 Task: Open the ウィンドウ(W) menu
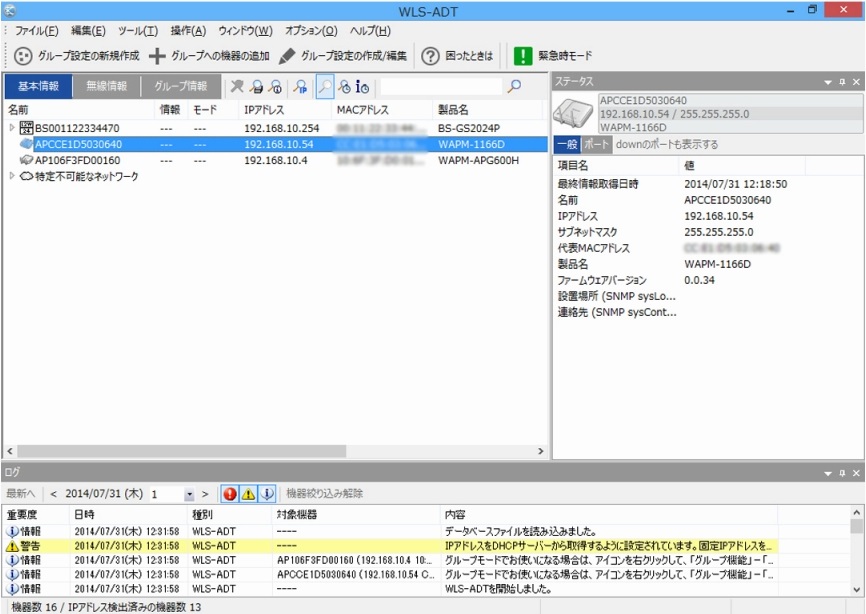(x=245, y=31)
